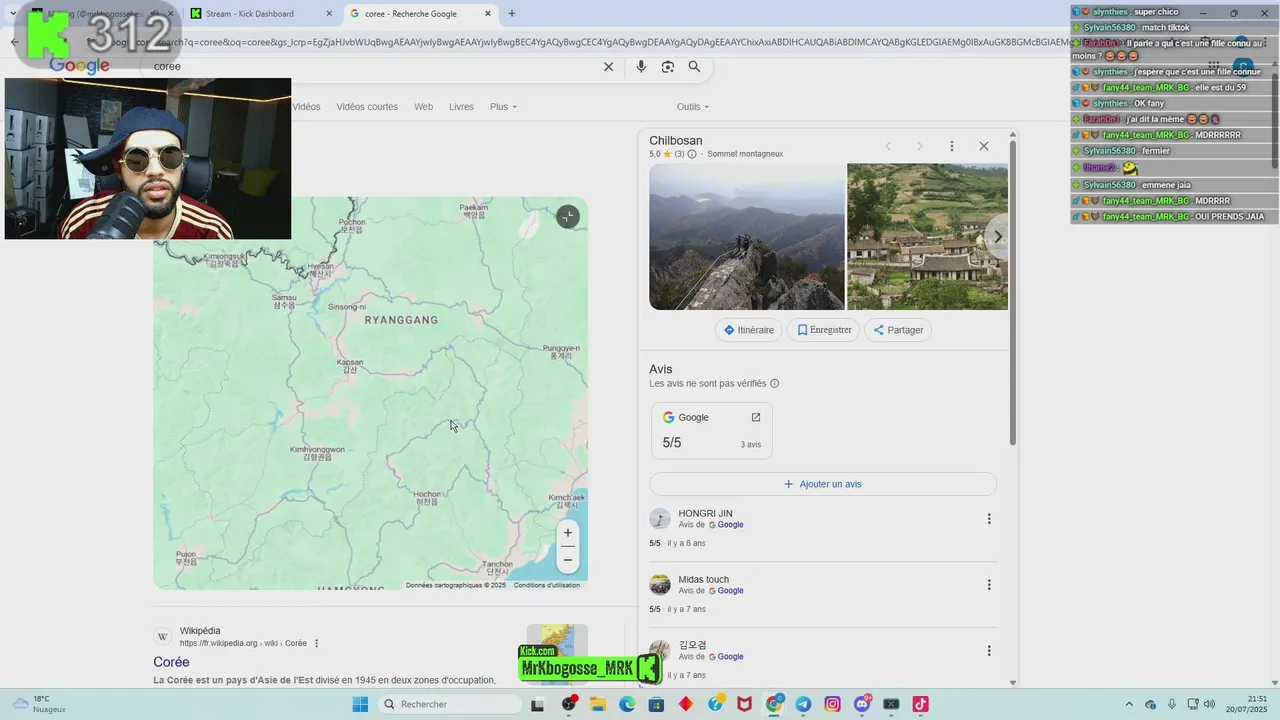Open Instagram from taskbar
Screen dimensions: 1280x720
[x=832, y=704]
